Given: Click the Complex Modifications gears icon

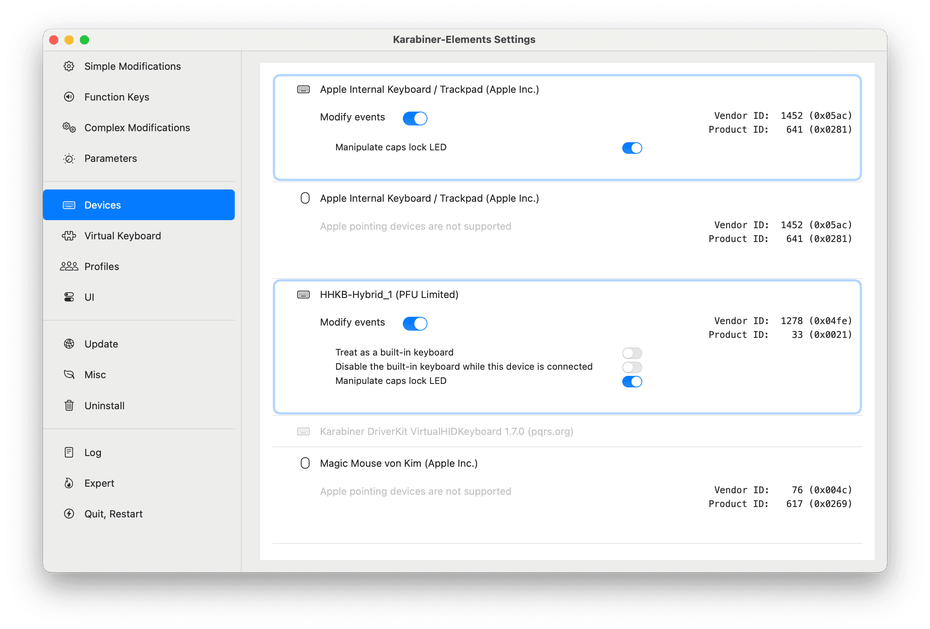Looking at the screenshot, I should click(x=69, y=128).
